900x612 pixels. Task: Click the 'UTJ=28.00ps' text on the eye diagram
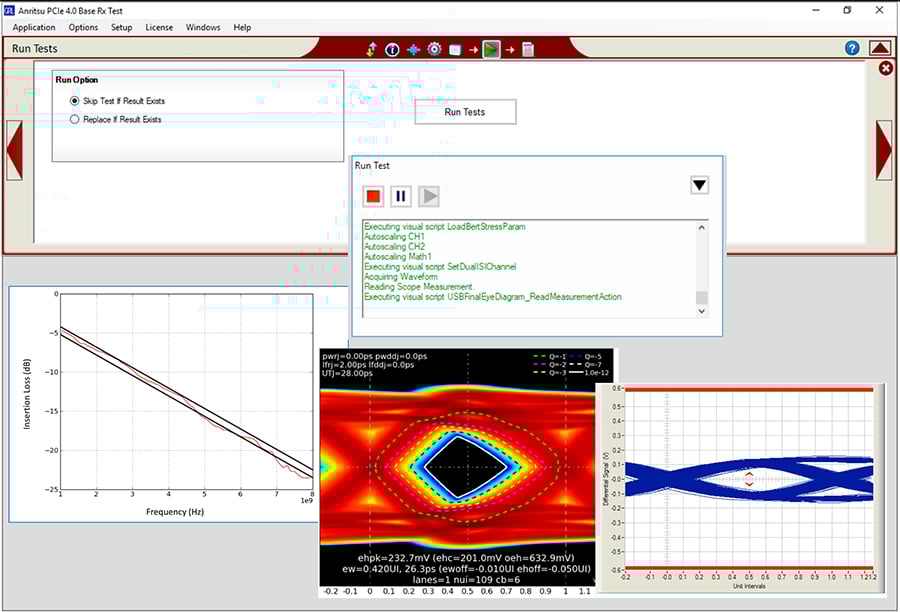pos(348,373)
